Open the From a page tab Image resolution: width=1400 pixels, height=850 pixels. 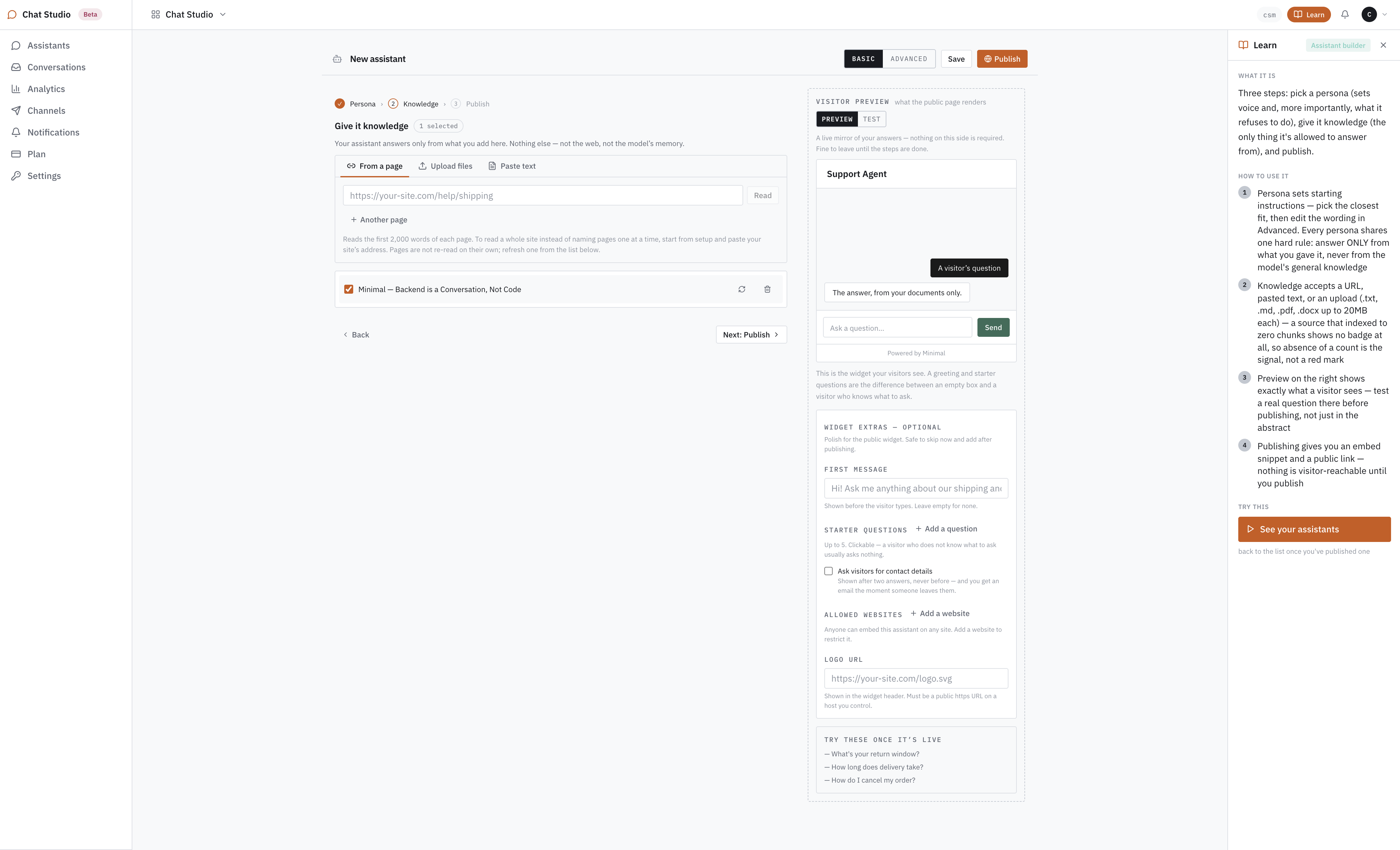click(375, 166)
